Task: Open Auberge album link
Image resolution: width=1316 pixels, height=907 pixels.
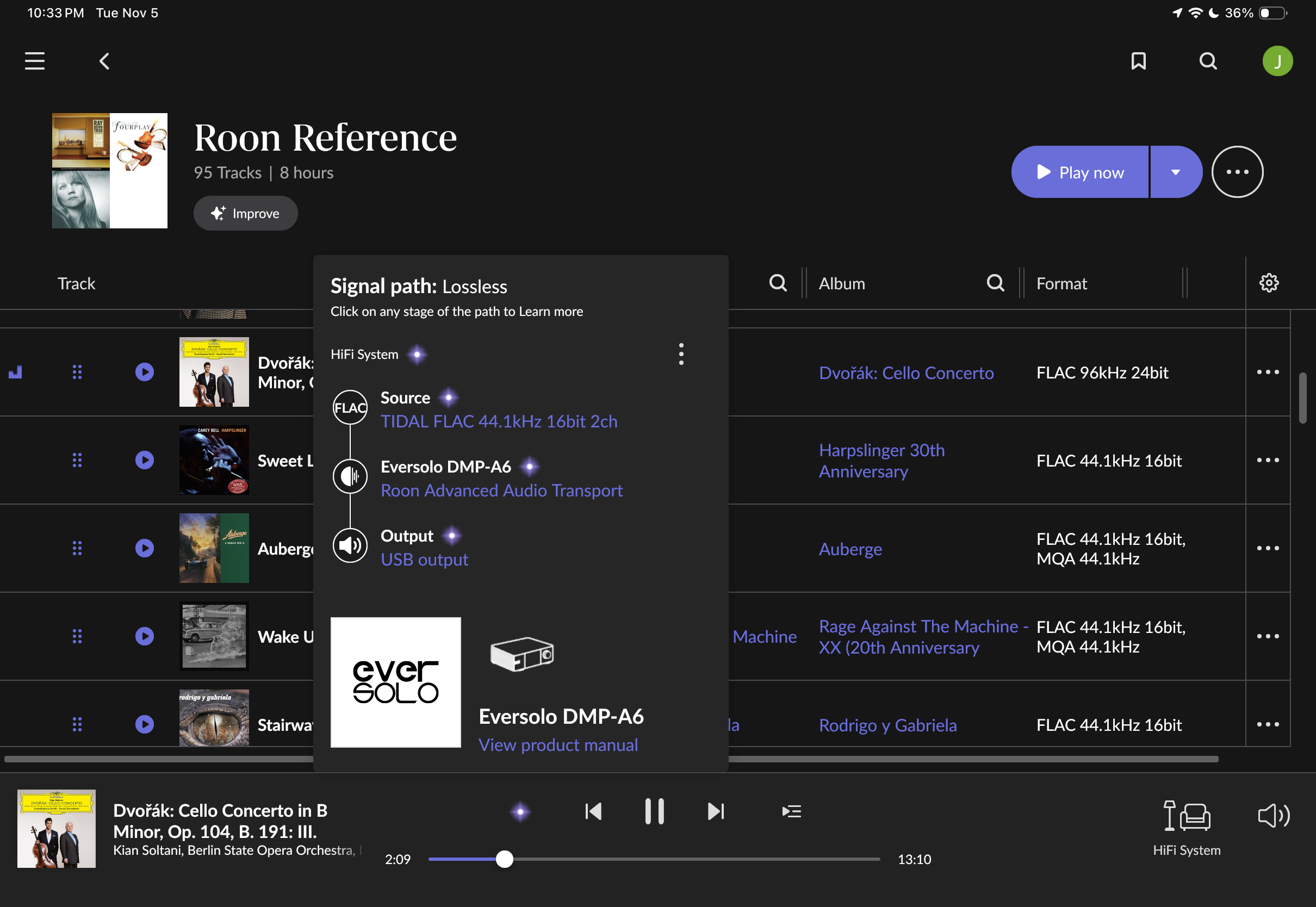Action: [850, 549]
